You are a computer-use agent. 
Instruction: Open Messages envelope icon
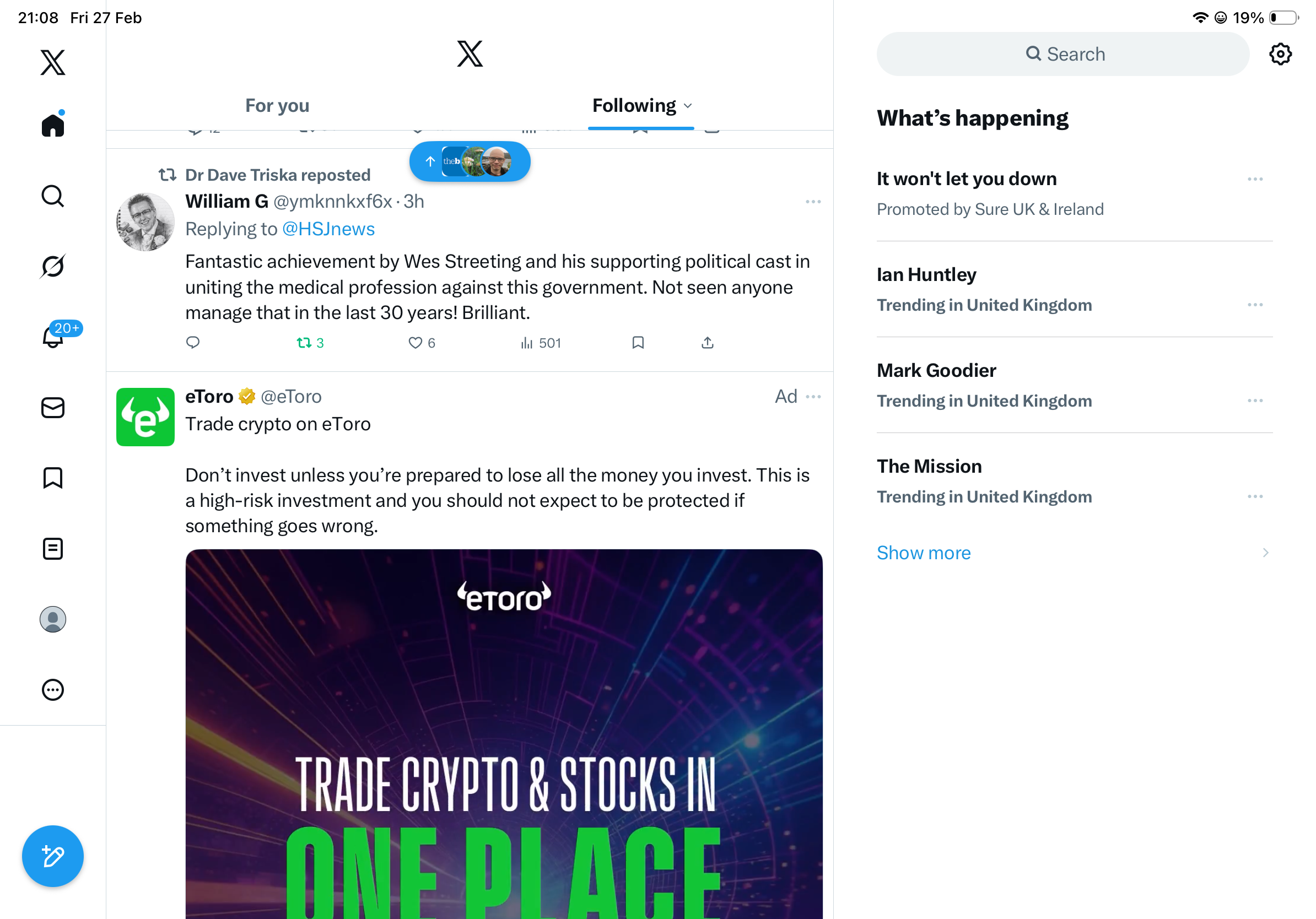pyautogui.click(x=53, y=408)
